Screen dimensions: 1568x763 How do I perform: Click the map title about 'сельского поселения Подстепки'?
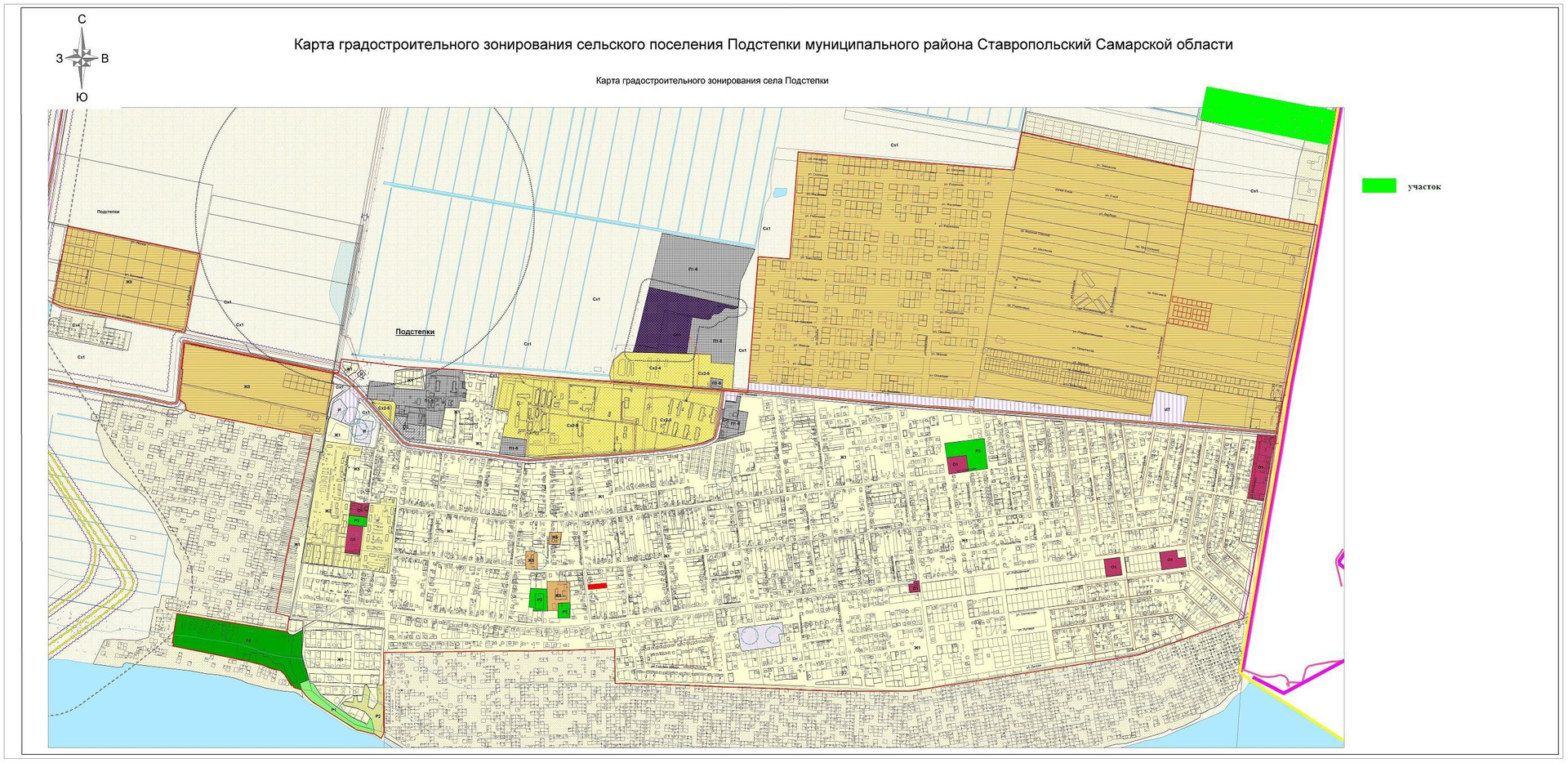tap(763, 45)
